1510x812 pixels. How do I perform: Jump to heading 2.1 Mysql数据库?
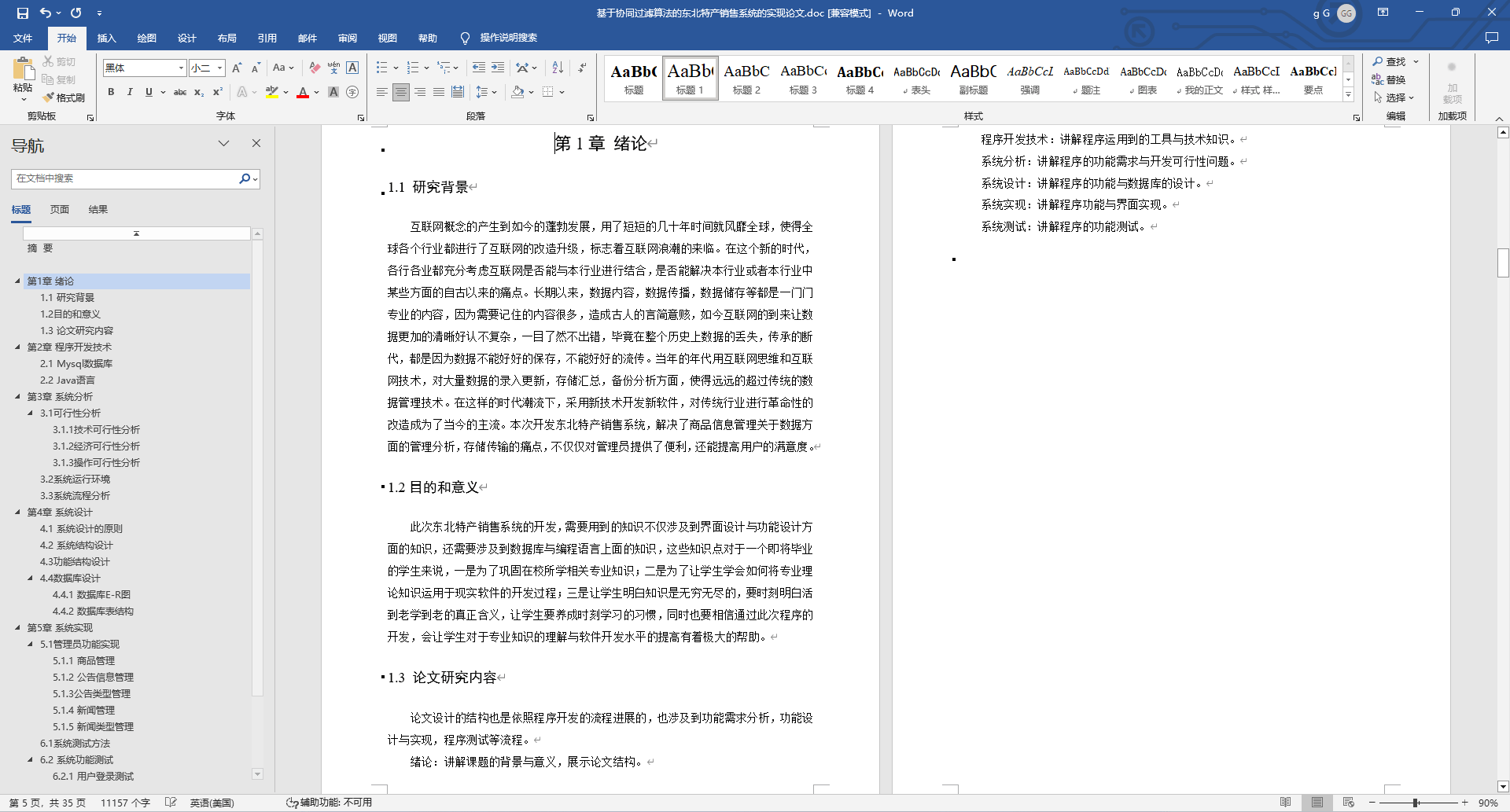click(76, 364)
